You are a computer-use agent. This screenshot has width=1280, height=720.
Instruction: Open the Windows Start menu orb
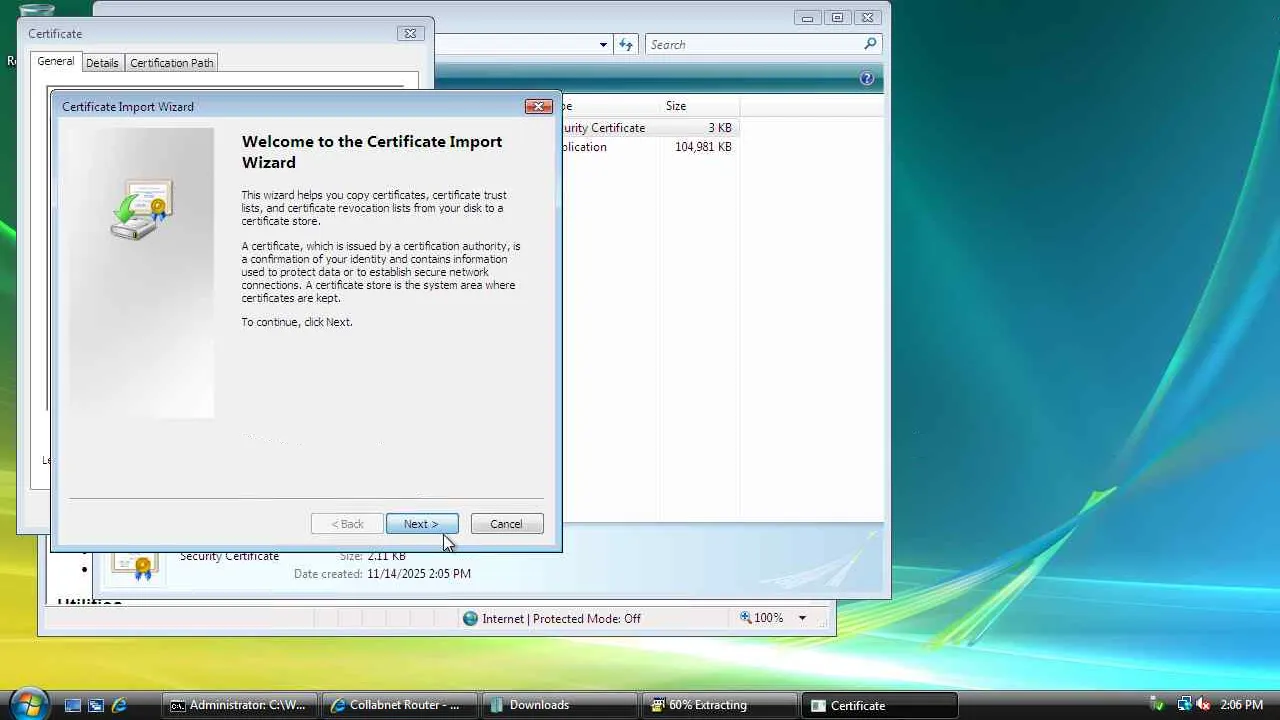click(x=28, y=703)
